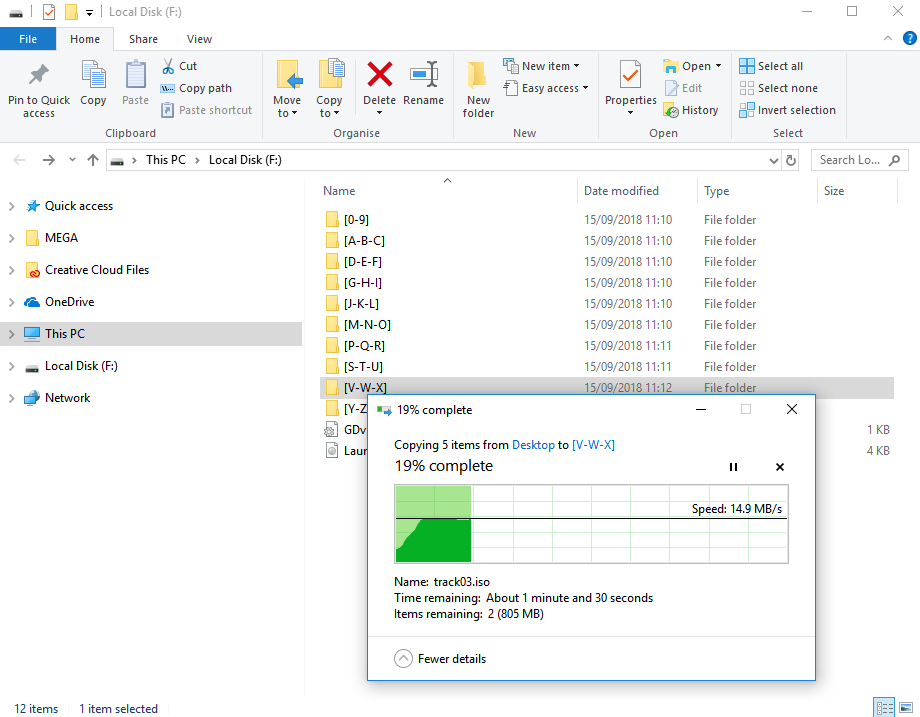
Task: Switch to the Share ribbon tab
Action: pyautogui.click(x=143, y=39)
